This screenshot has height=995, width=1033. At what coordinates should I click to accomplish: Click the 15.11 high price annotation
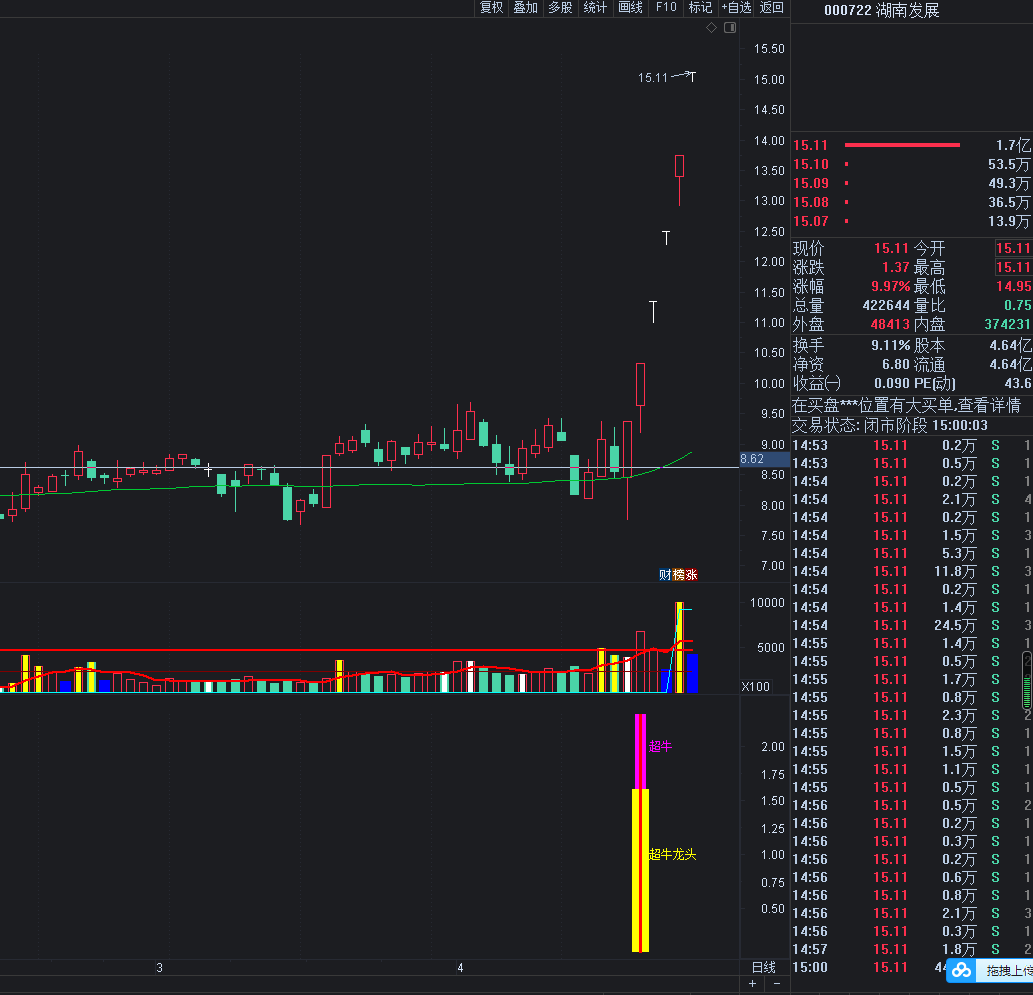tap(653, 78)
